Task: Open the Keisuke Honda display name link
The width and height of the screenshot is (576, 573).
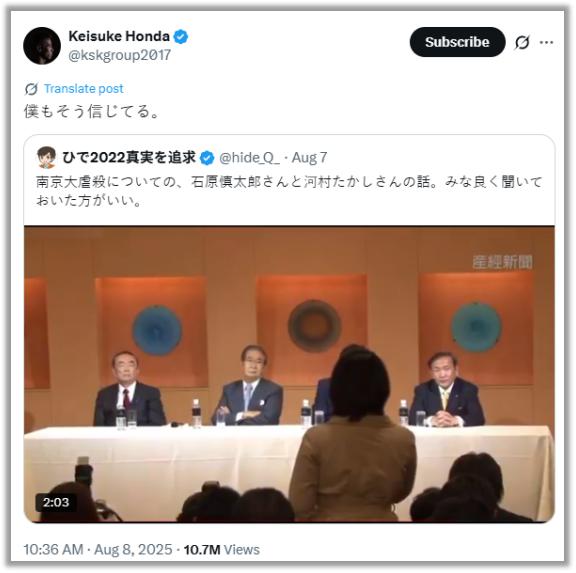Action: [x=119, y=36]
